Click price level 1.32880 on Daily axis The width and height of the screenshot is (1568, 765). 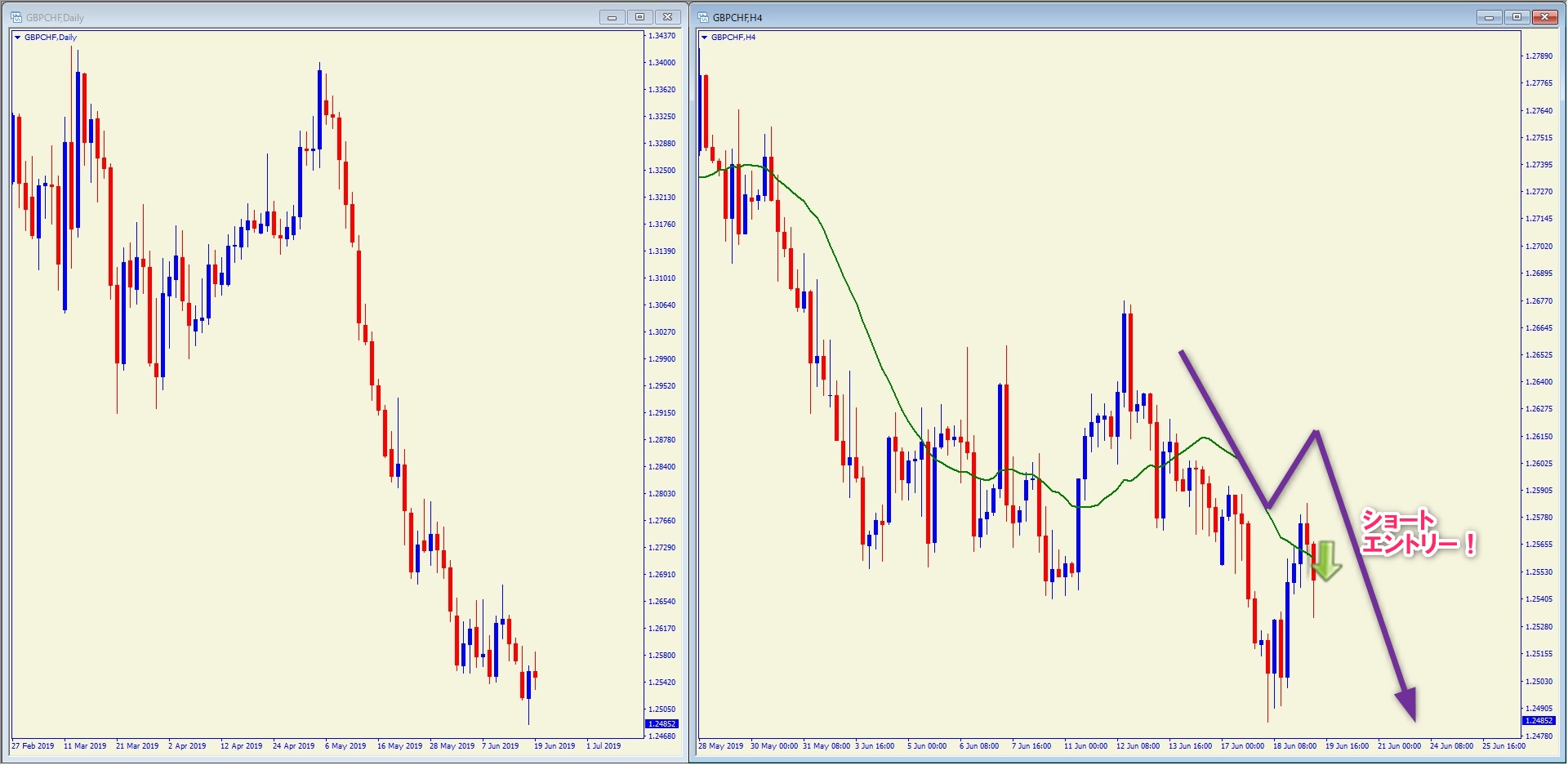pyautogui.click(x=661, y=144)
